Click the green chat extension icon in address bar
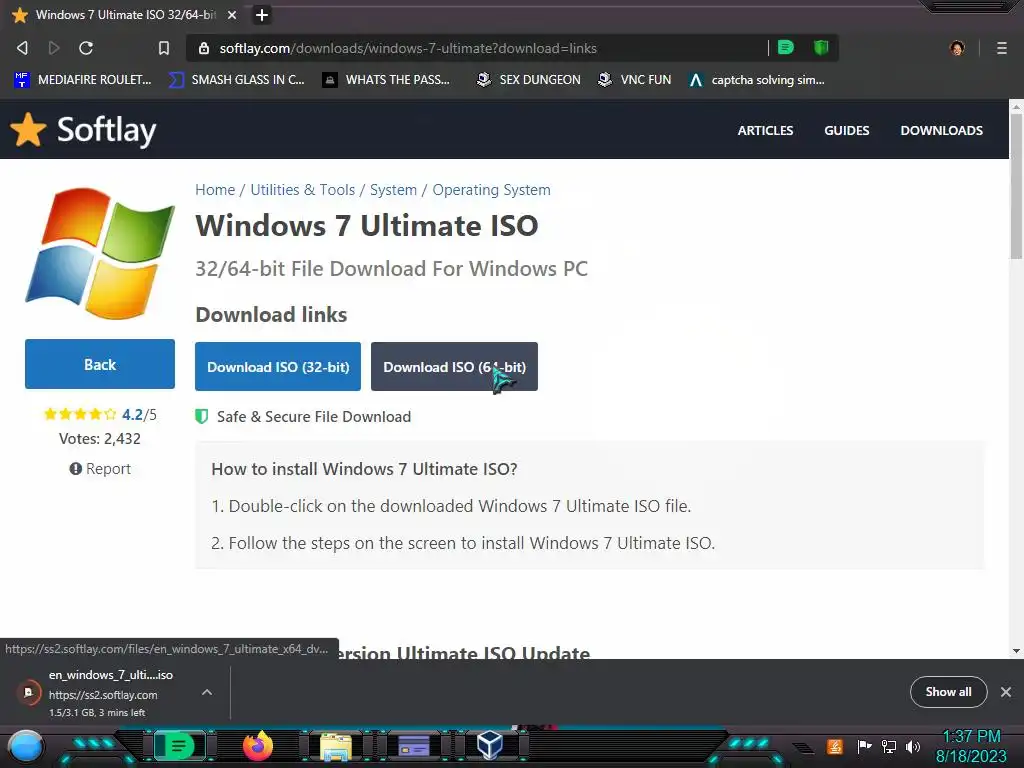This screenshot has height=768, width=1024. tap(786, 47)
